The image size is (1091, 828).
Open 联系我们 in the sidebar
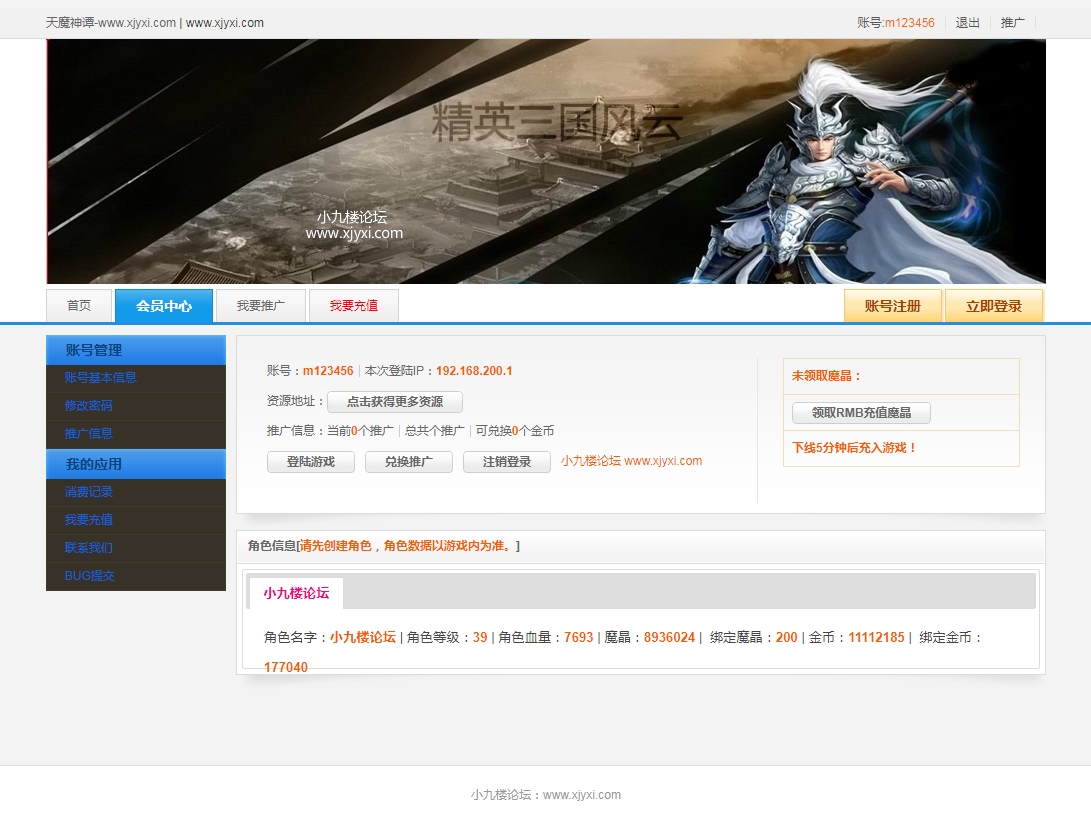(x=89, y=548)
